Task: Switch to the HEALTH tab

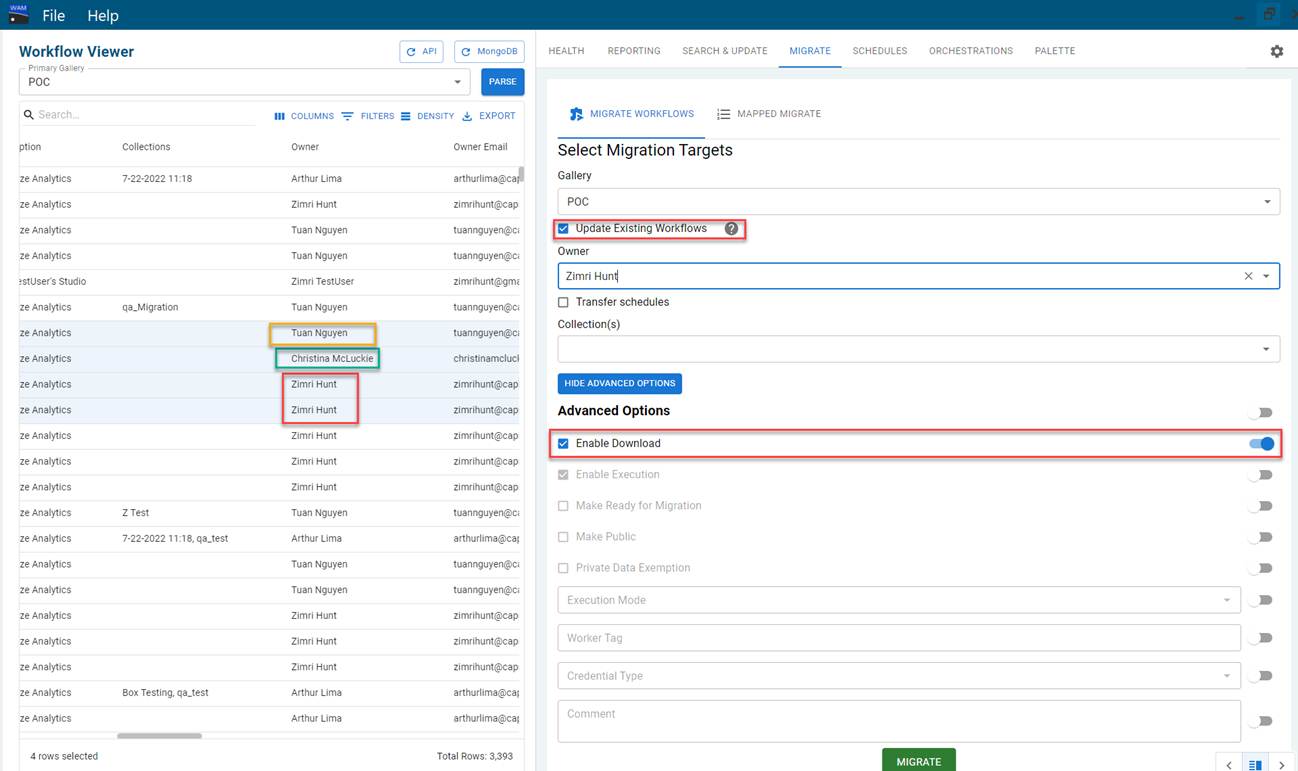Action: (566, 51)
